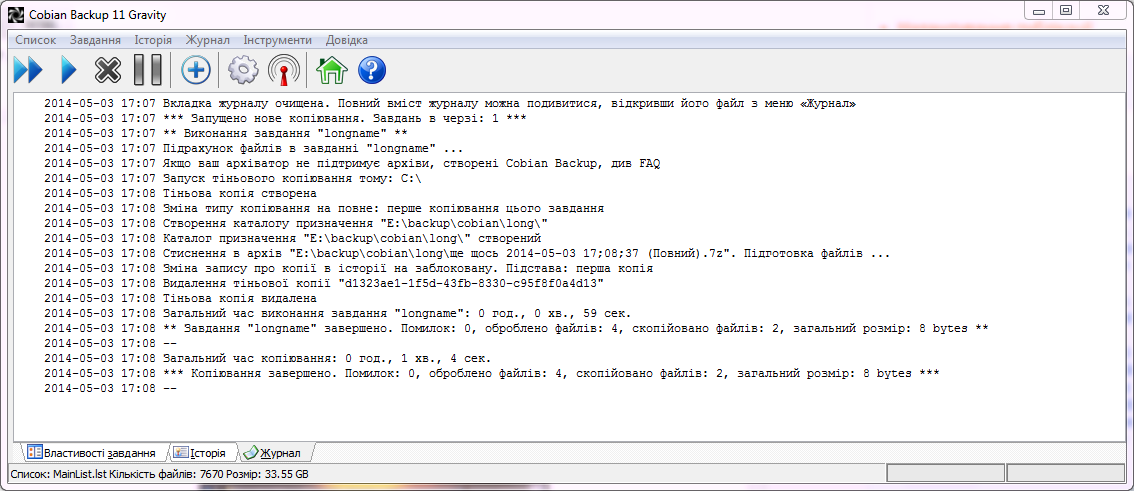Open help with blue question mark icon
1134x491 pixels.
click(x=371, y=70)
